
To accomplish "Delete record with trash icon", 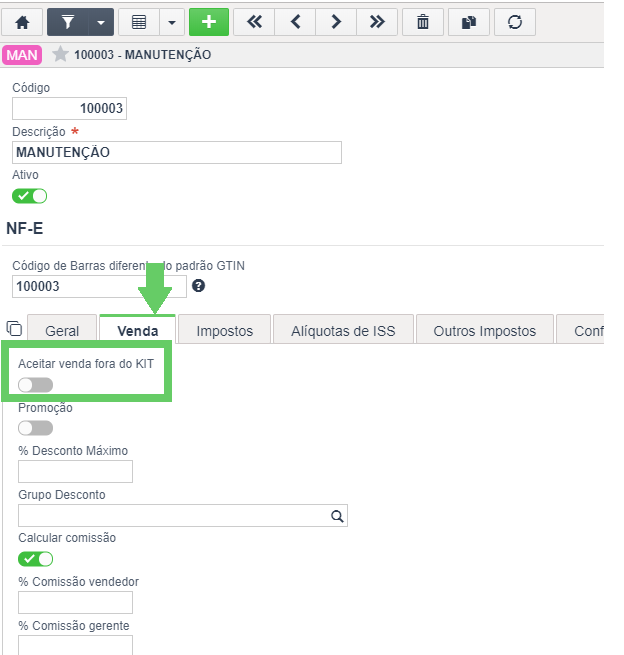I will coord(423,22).
